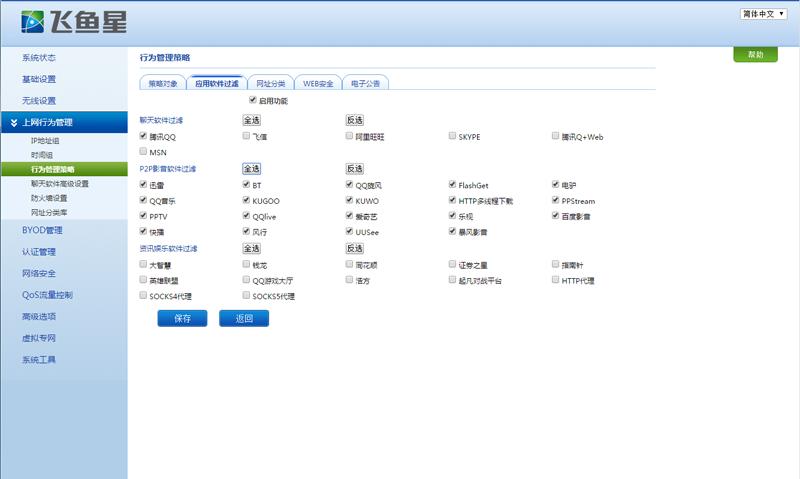Click 全选 for P2P影音软件过滤
Screen dimensions: 800x479
(x=251, y=169)
